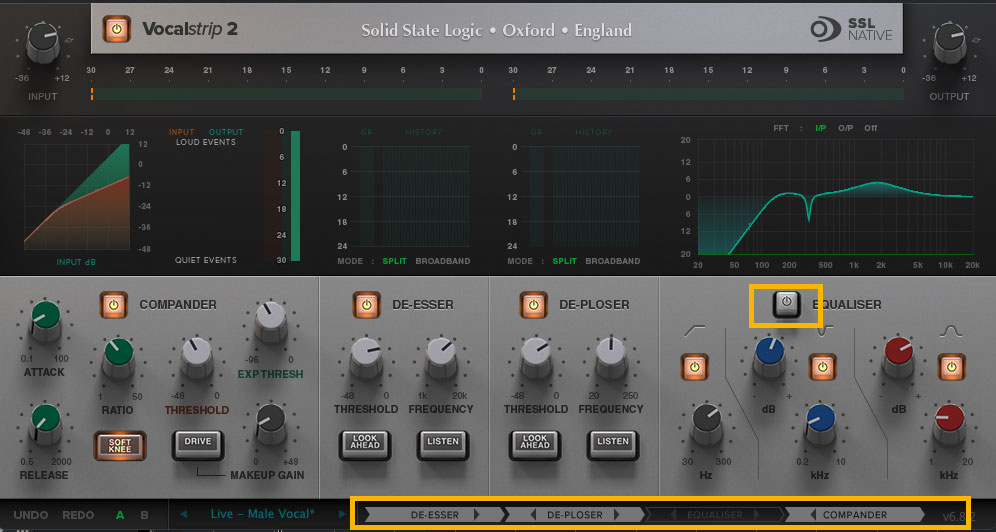Screen dimensions: 996x532
Task: Click the De-Esser Frequency knob
Action: [441, 356]
